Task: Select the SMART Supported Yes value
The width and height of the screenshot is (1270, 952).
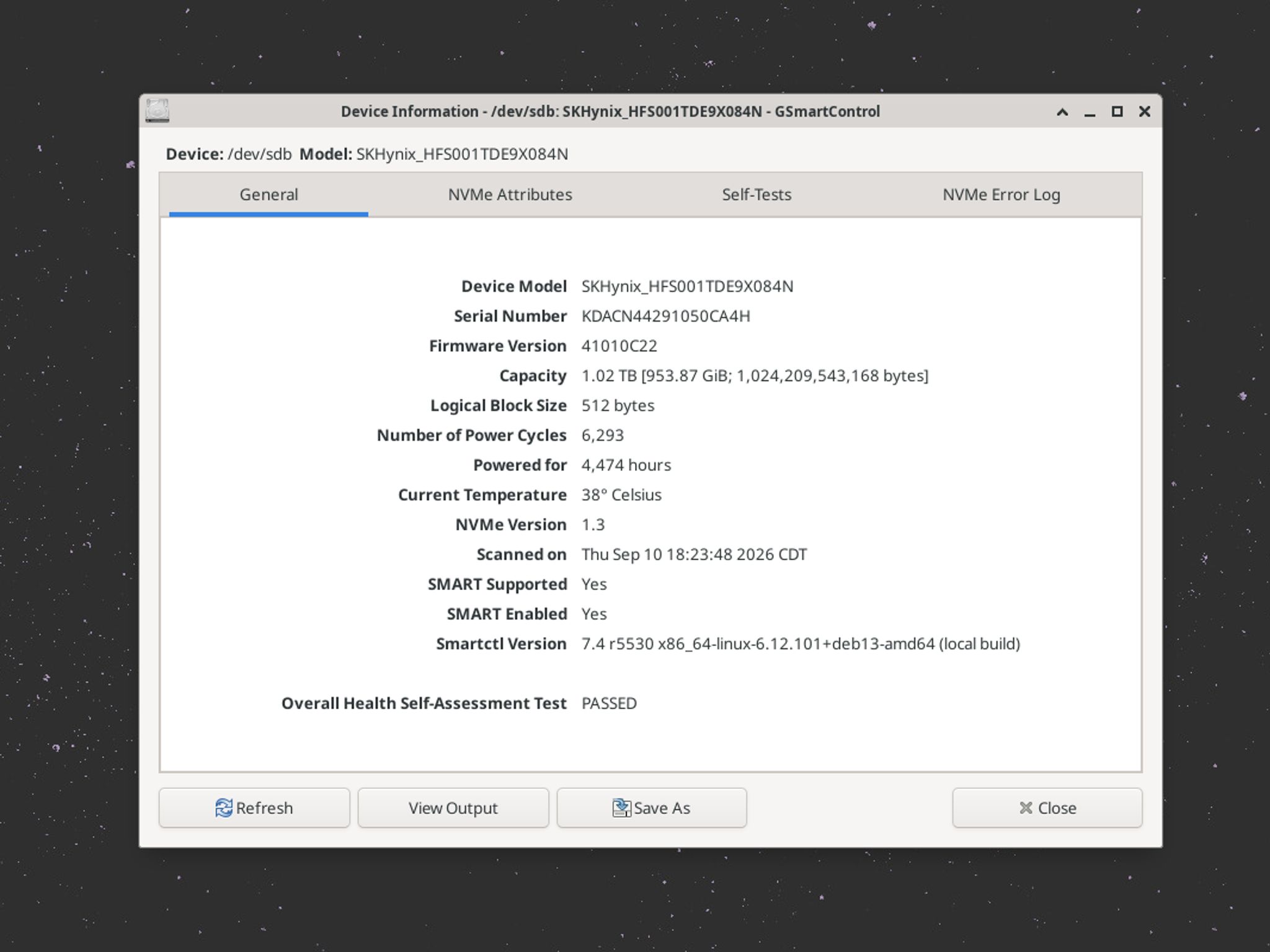Action: (x=594, y=584)
